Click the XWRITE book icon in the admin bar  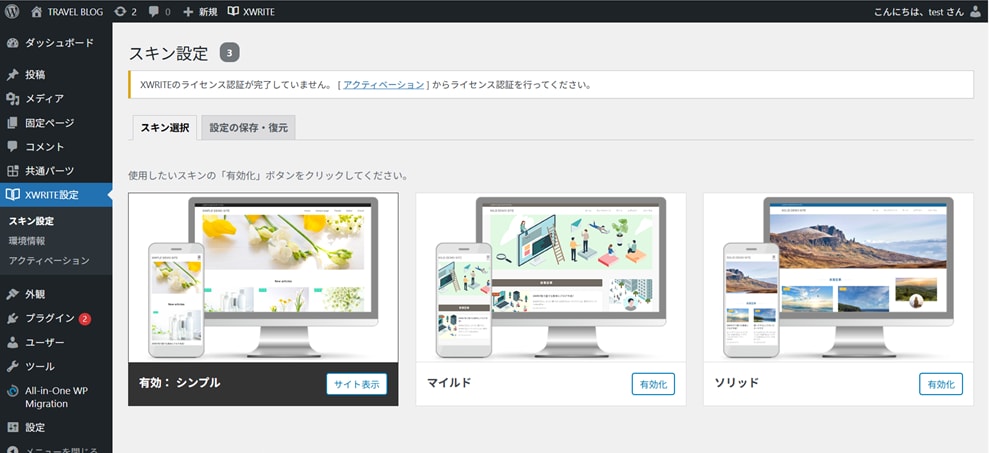[x=233, y=11]
